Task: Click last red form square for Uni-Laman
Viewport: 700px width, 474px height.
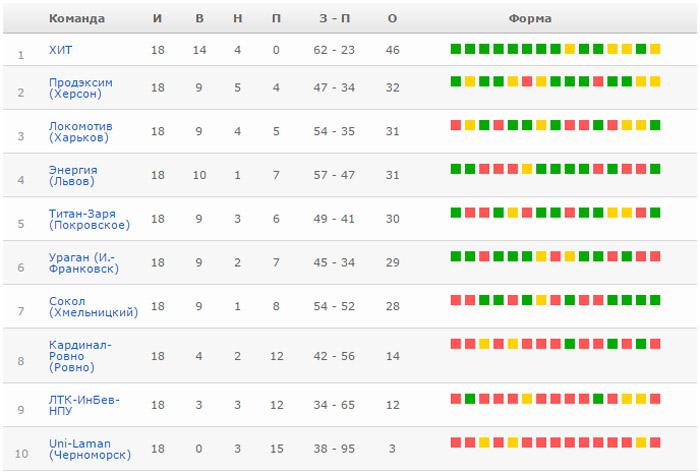Action: point(655,443)
